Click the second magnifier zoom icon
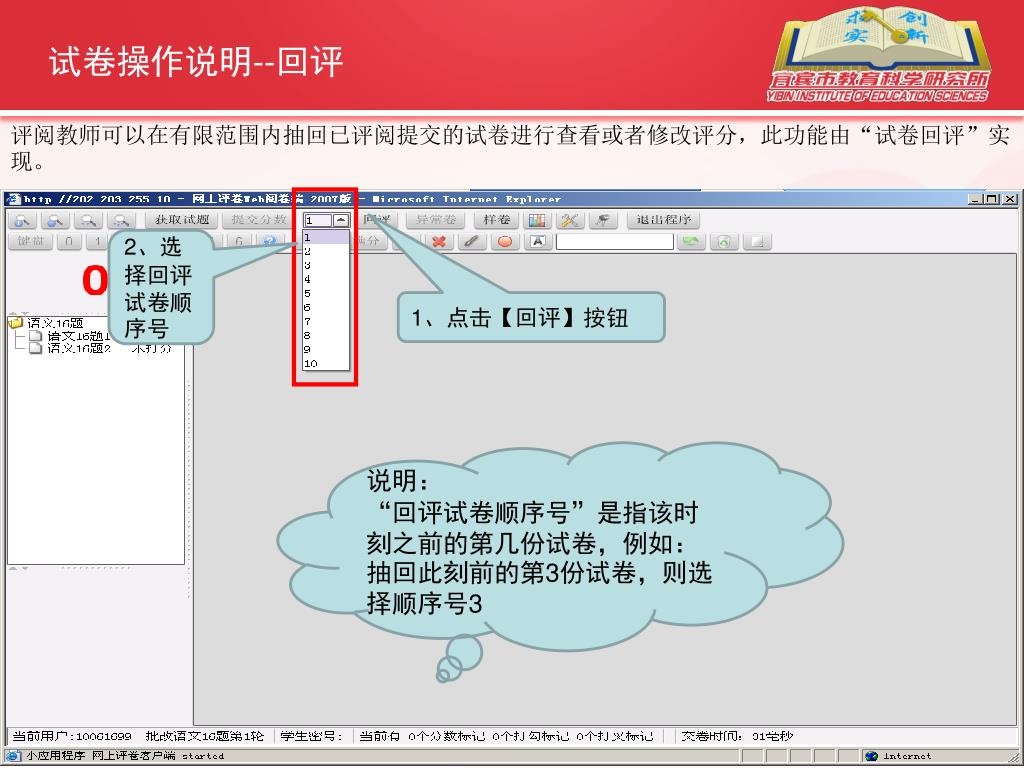 [55, 221]
